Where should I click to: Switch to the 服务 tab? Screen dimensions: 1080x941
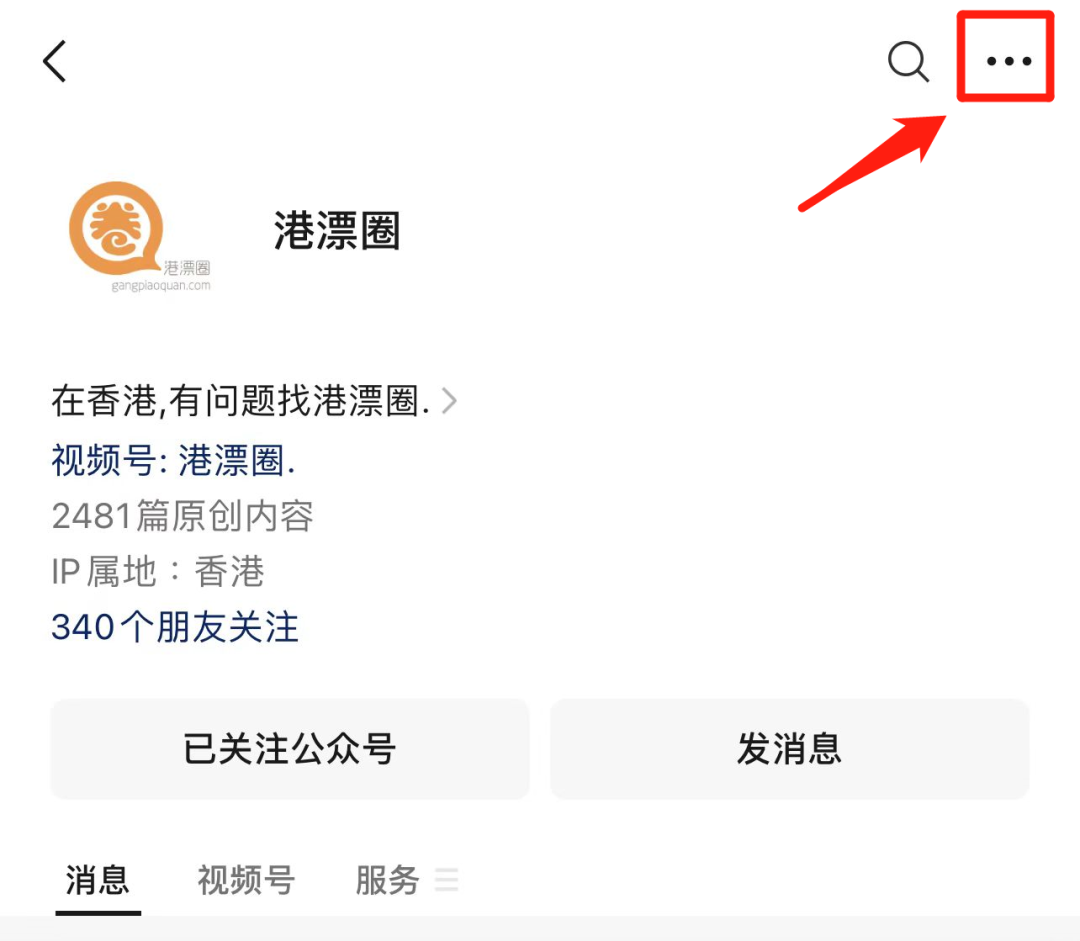click(x=387, y=880)
